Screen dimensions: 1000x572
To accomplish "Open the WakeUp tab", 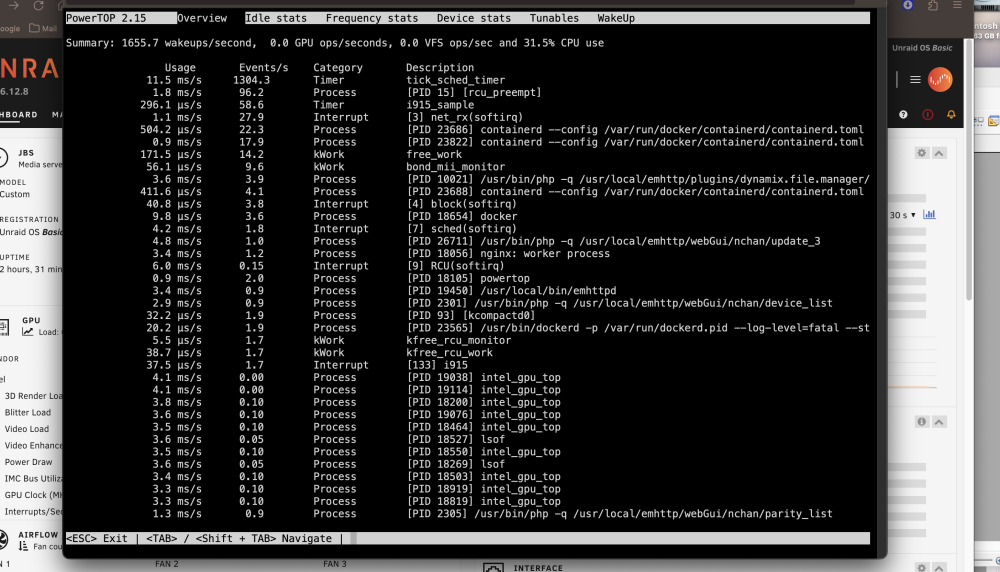I will (616, 18).
